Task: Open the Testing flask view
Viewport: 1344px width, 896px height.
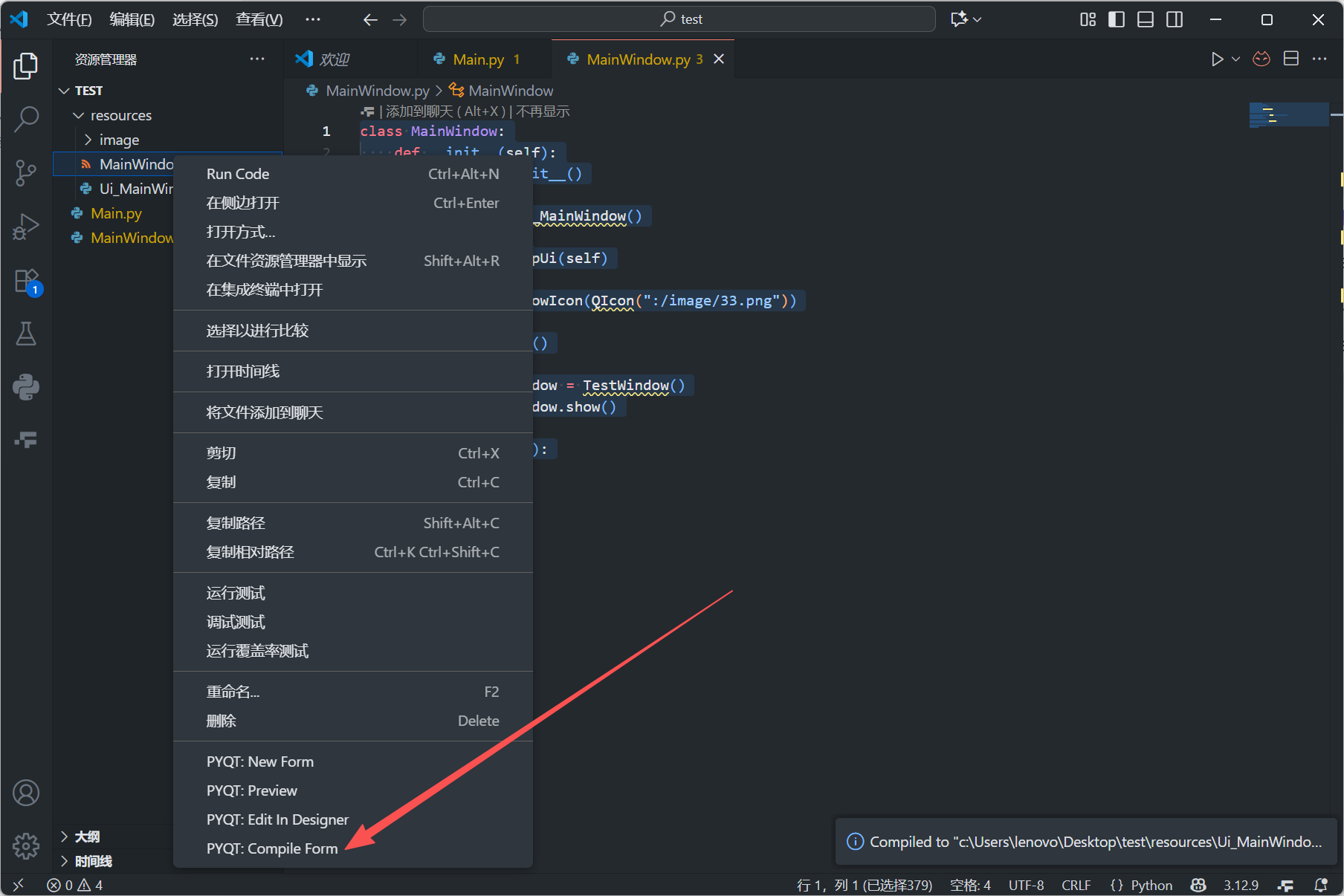Action: [x=26, y=334]
